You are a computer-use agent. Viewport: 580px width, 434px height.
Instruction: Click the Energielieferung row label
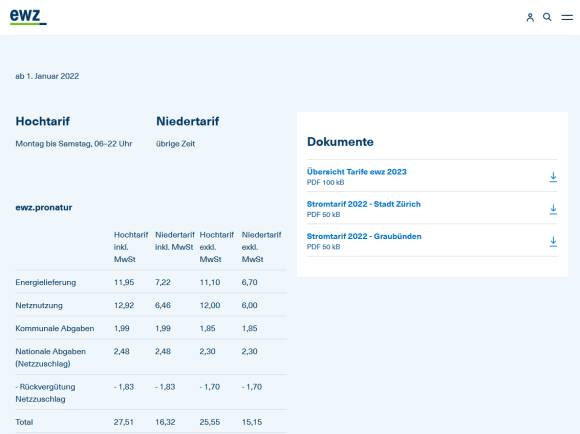pos(46,282)
